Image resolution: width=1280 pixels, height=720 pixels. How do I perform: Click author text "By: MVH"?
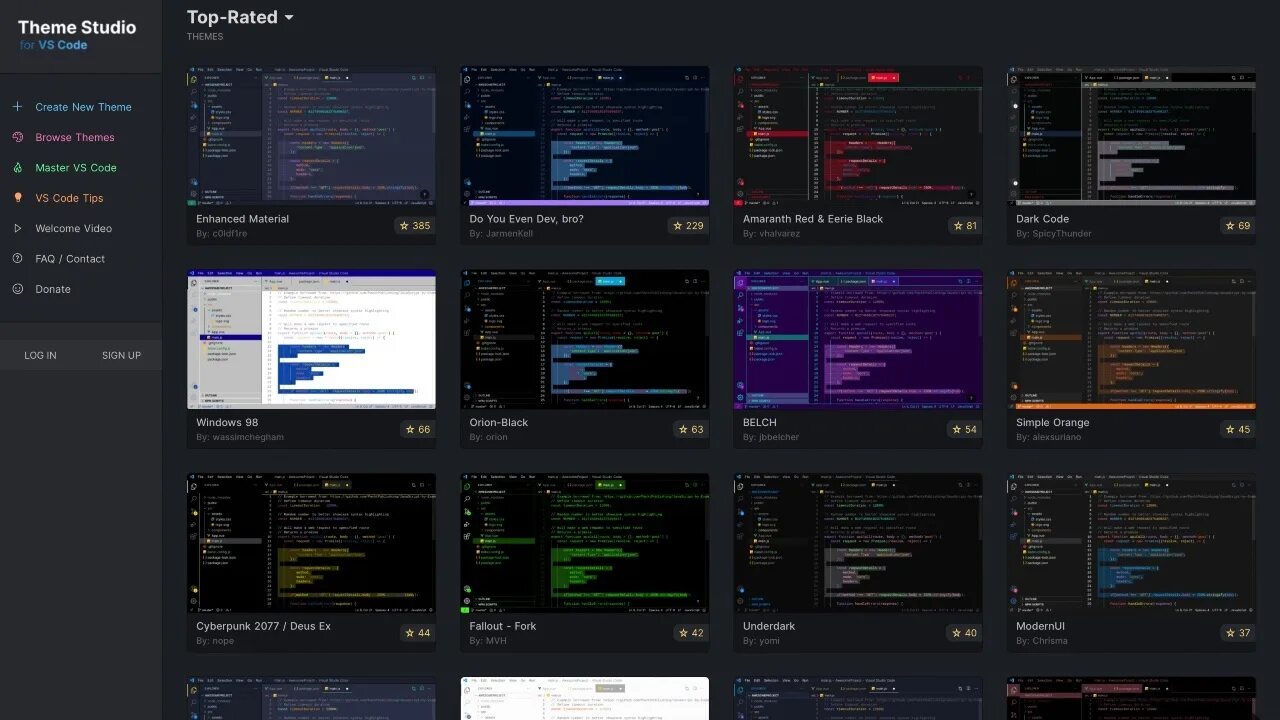(488, 641)
